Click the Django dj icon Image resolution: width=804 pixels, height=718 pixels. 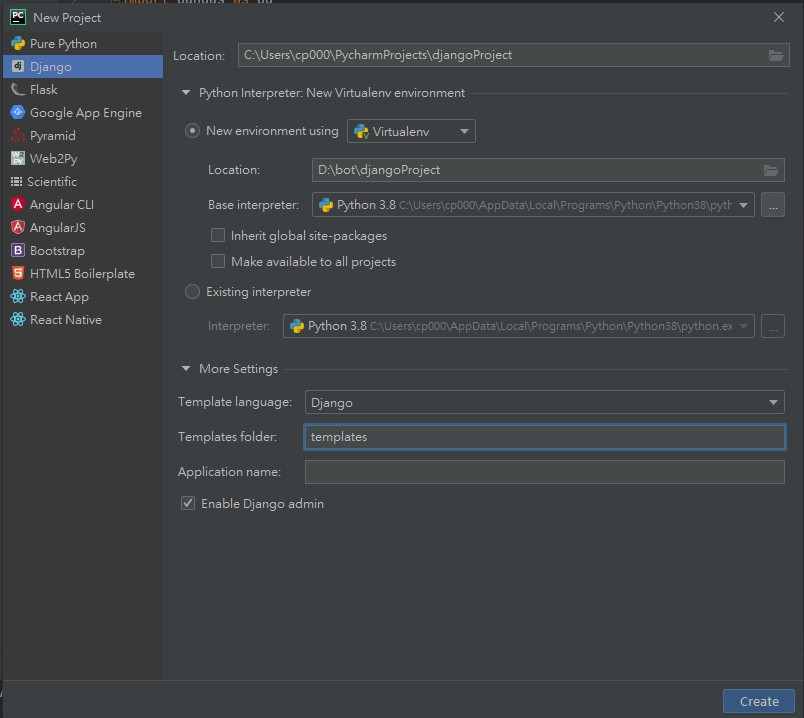(x=18, y=66)
